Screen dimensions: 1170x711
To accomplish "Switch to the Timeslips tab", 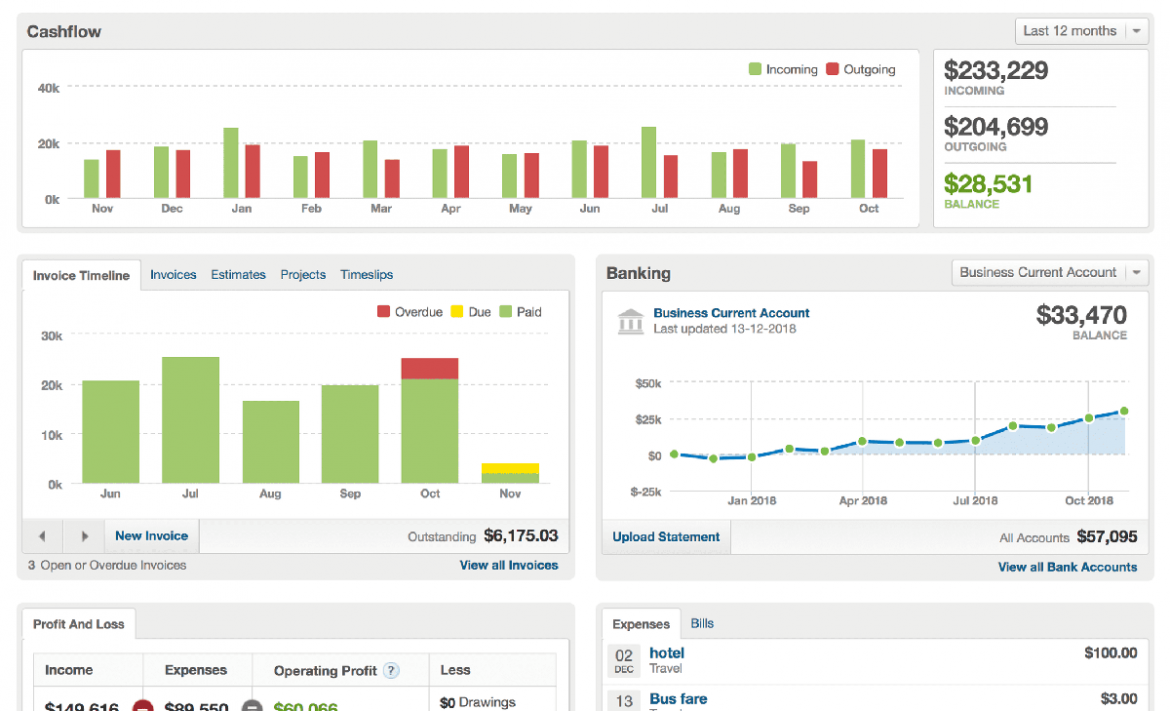I will [x=366, y=274].
